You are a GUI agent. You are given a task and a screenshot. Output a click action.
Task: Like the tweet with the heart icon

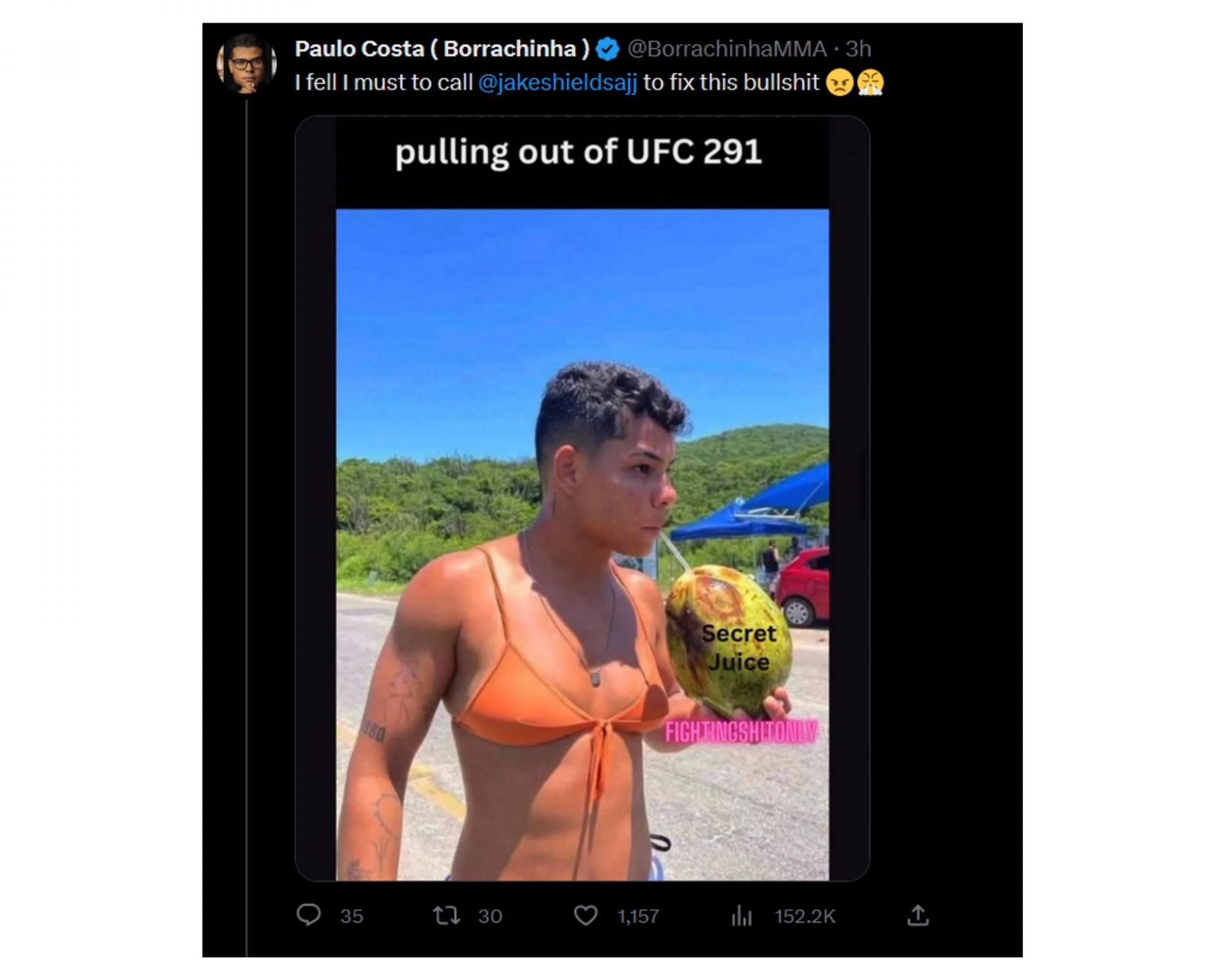click(586, 916)
